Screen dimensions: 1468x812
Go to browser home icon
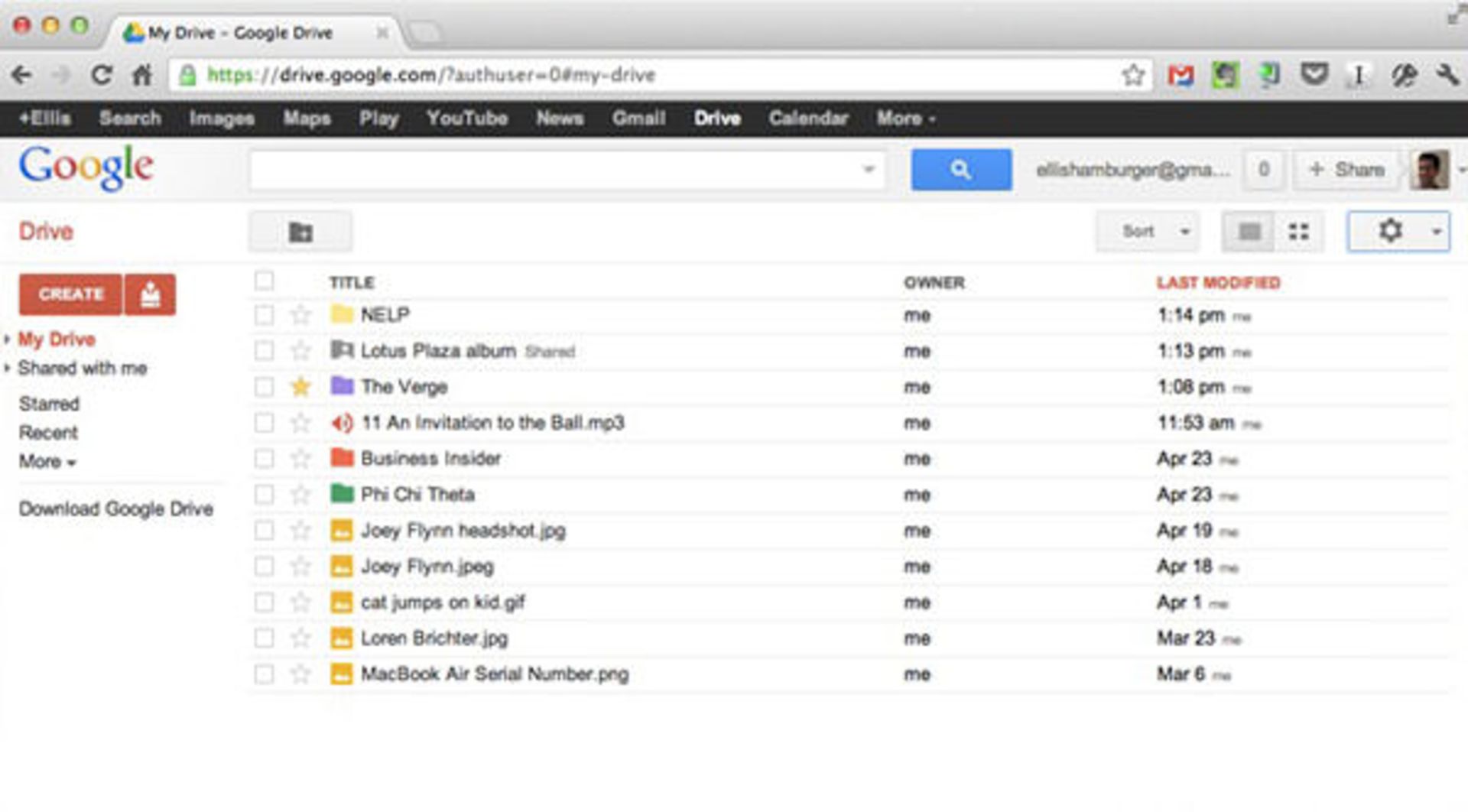(x=141, y=75)
